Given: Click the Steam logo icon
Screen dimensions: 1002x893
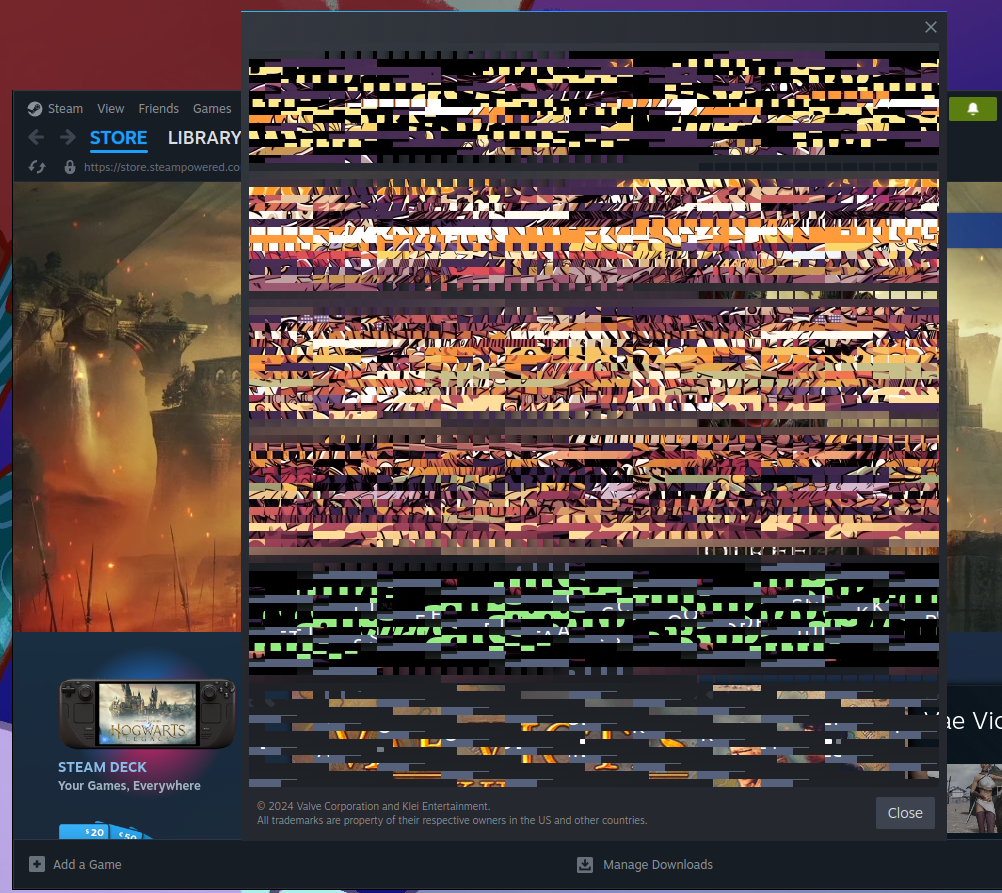Looking at the screenshot, I should pos(35,109).
